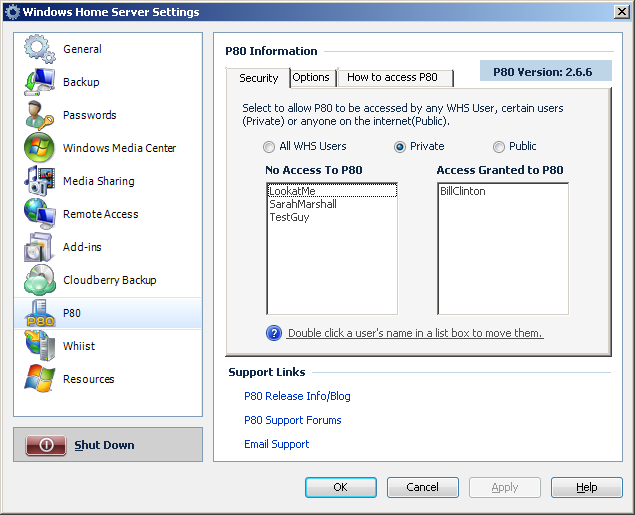
Task: Click the double click a user's name hint link
Action: click(415, 333)
